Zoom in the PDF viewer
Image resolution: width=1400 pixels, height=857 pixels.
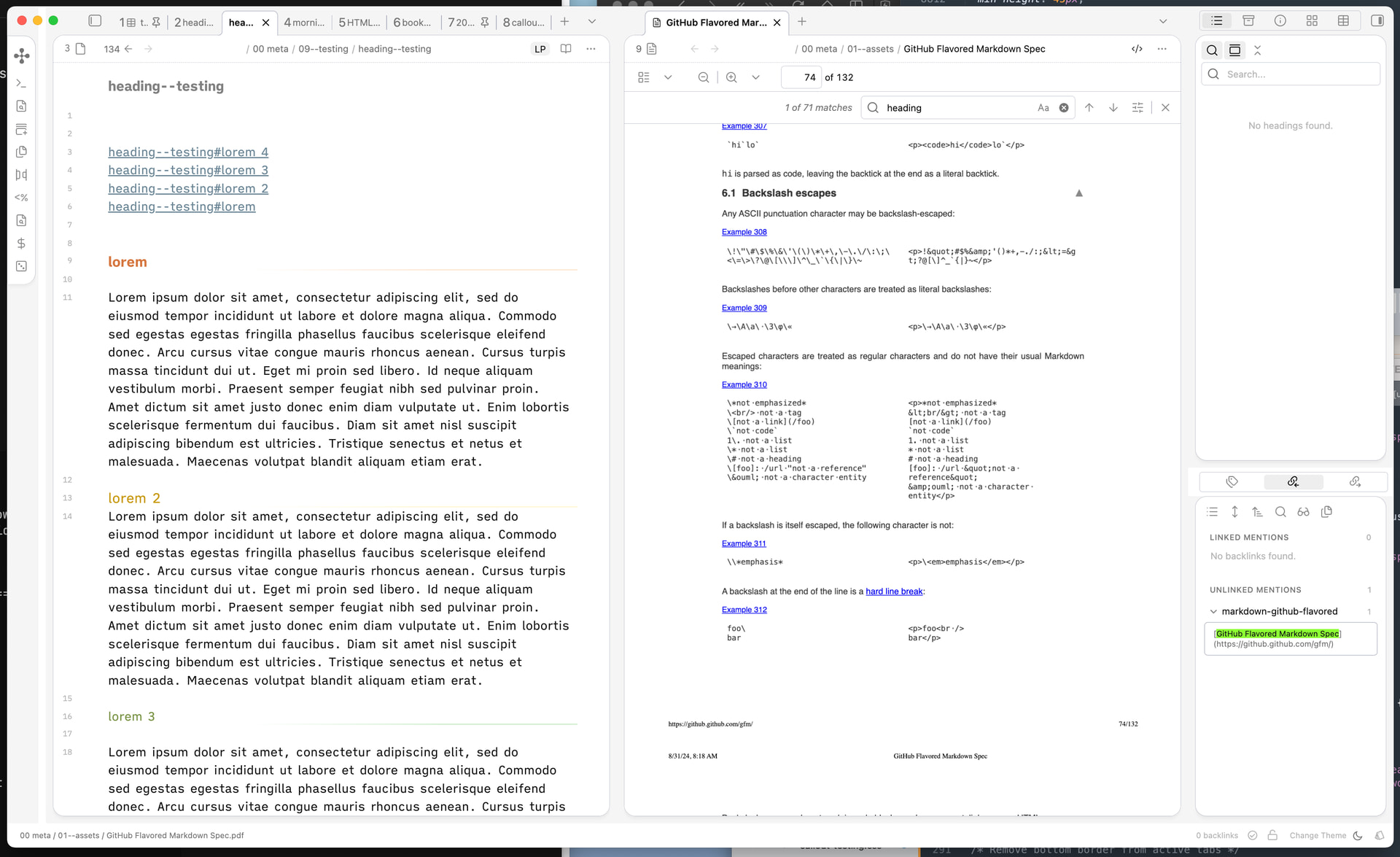(731, 77)
